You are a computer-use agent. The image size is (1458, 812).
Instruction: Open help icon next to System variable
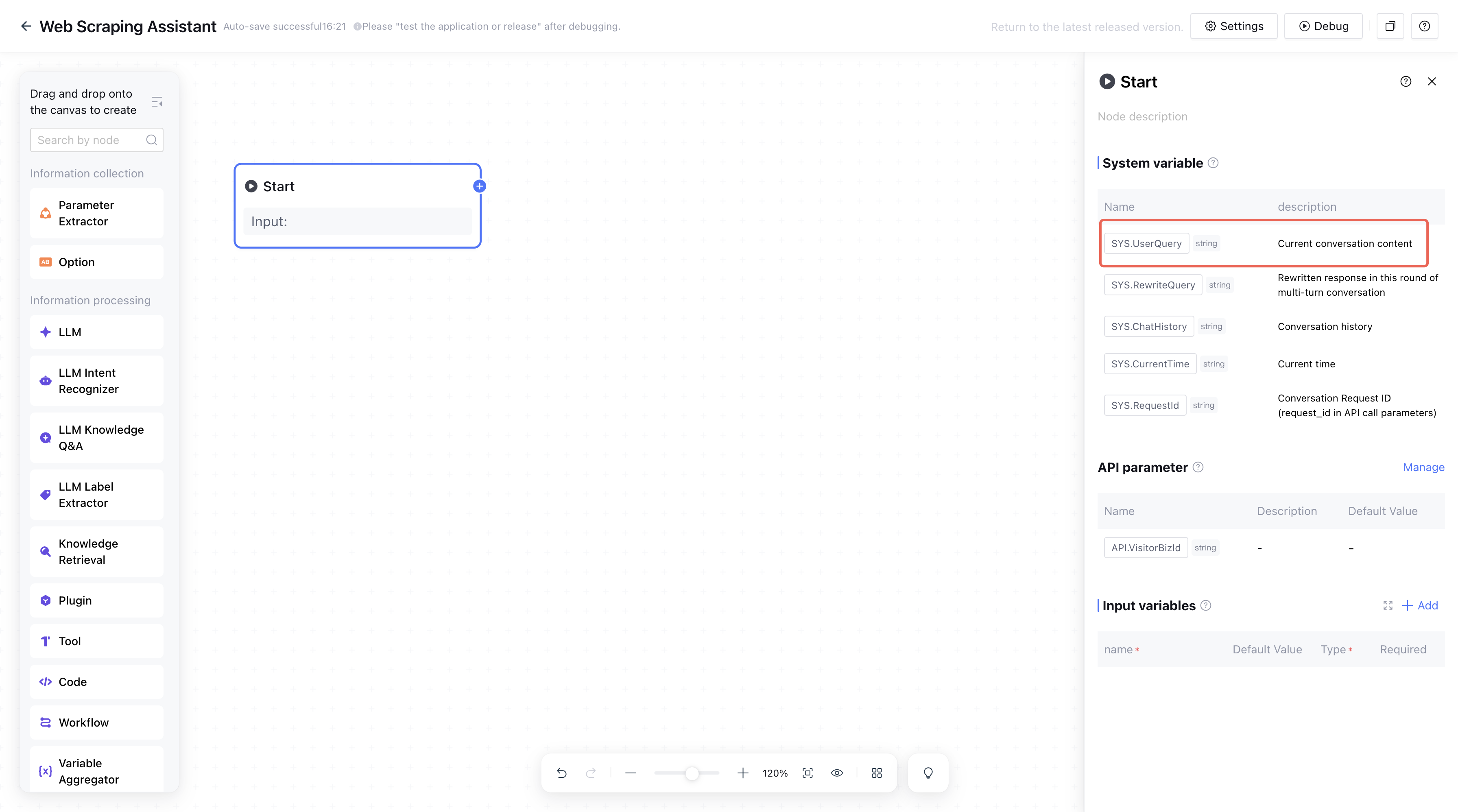(1213, 163)
